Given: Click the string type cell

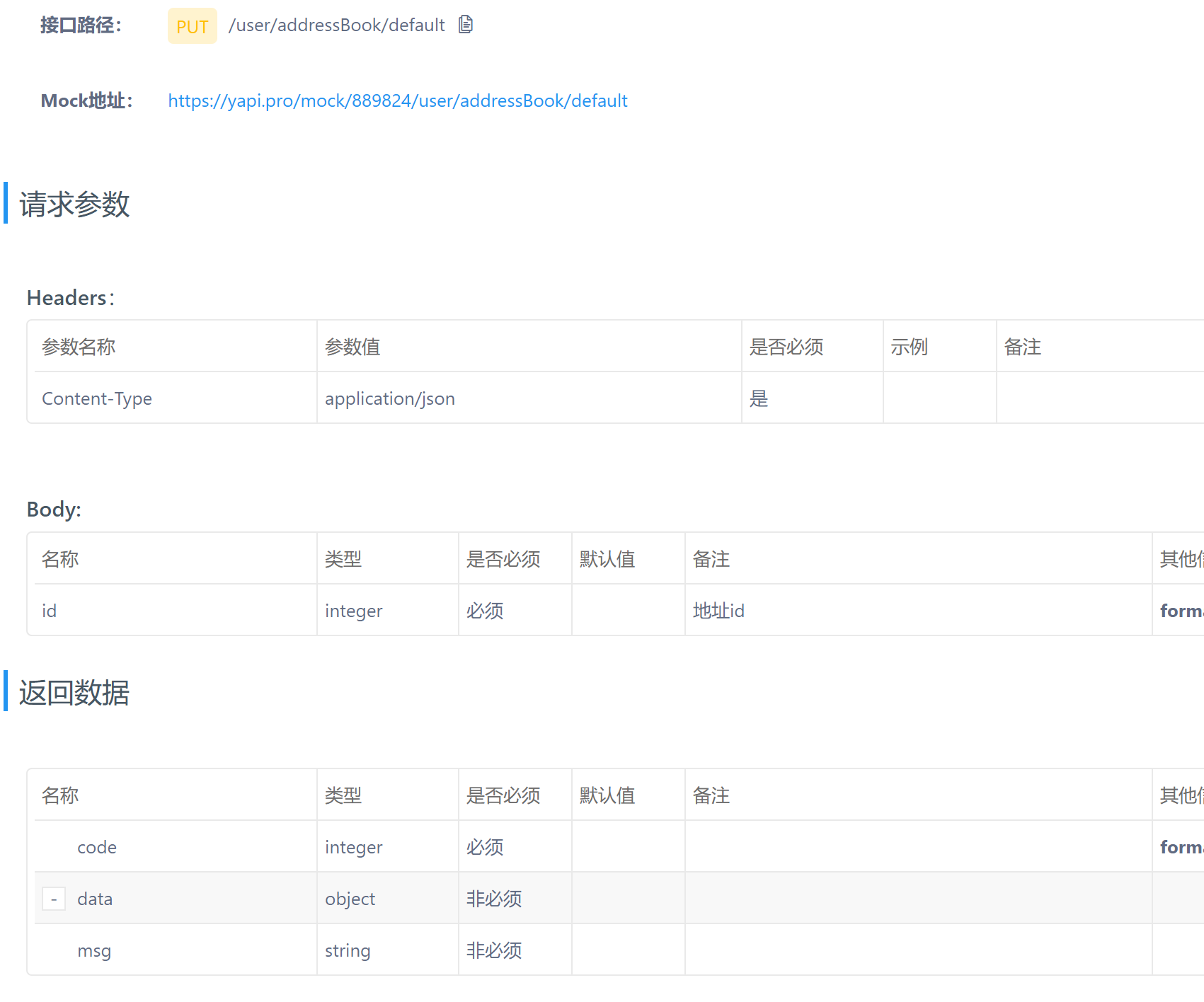Looking at the screenshot, I should coord(388,950).
